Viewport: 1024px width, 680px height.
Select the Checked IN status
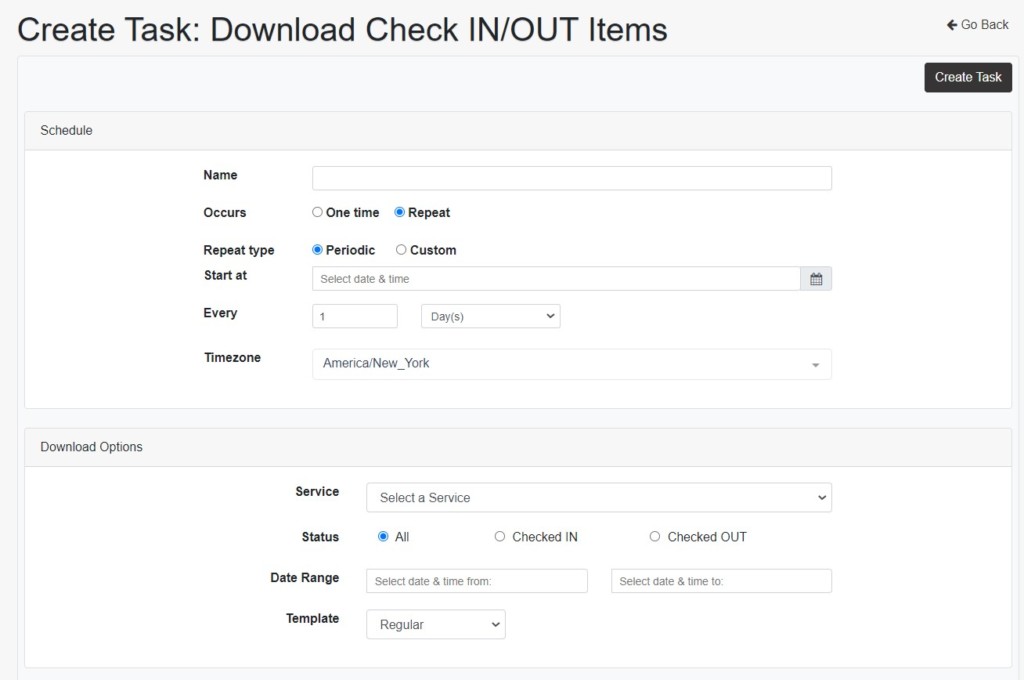[x=500, y=537]
